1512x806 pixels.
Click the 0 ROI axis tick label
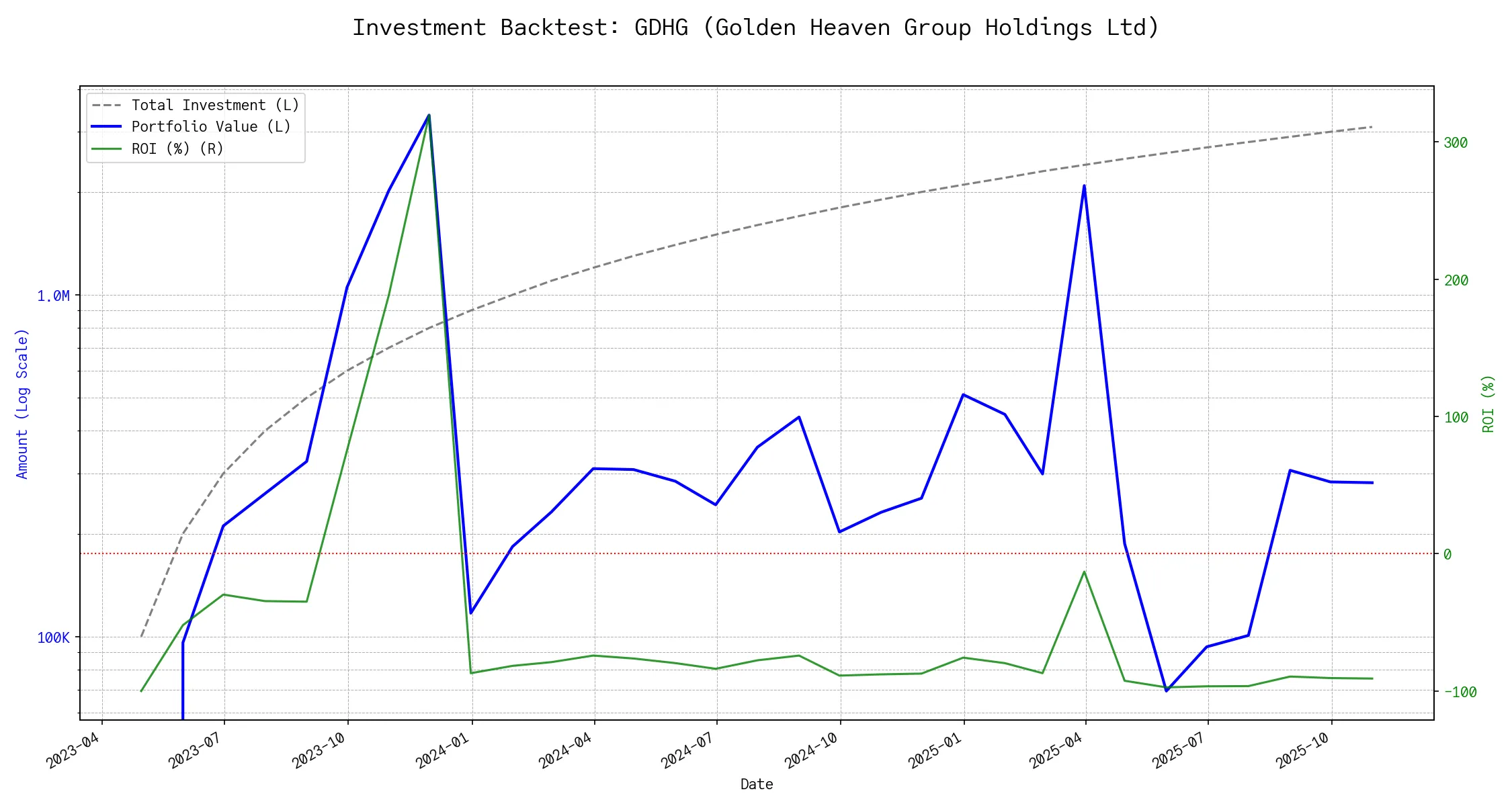pos(1447,554)
